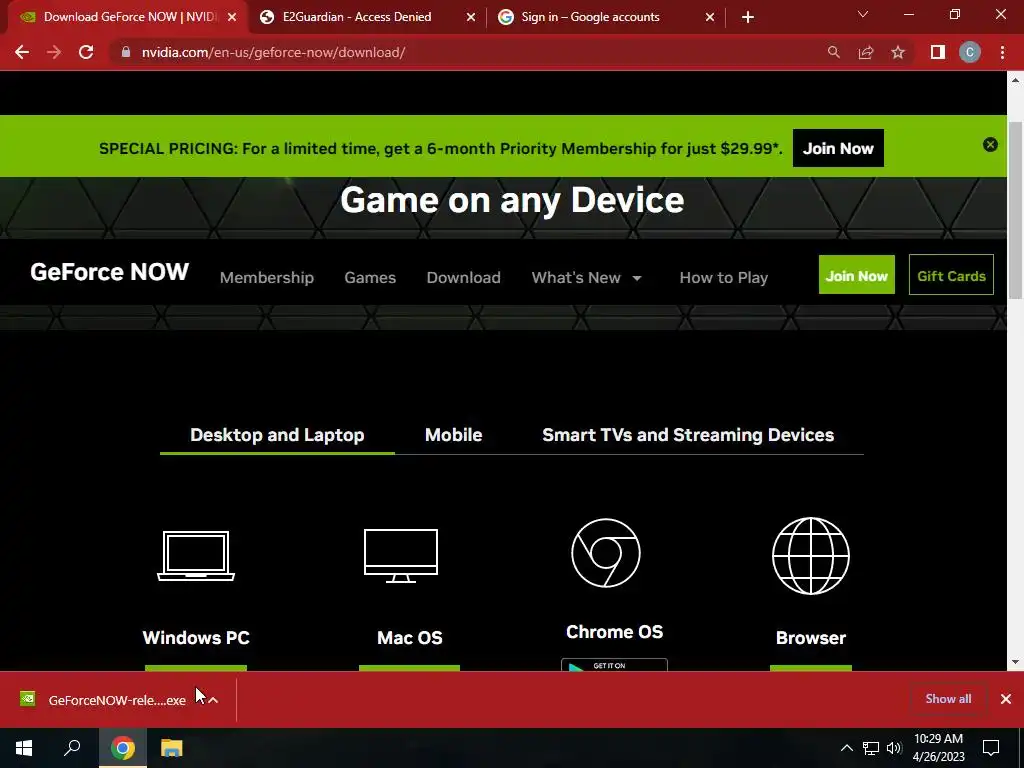Open Windows taskbar search
The width and height of the screenshot is (1024, 768).
(72, 748)
